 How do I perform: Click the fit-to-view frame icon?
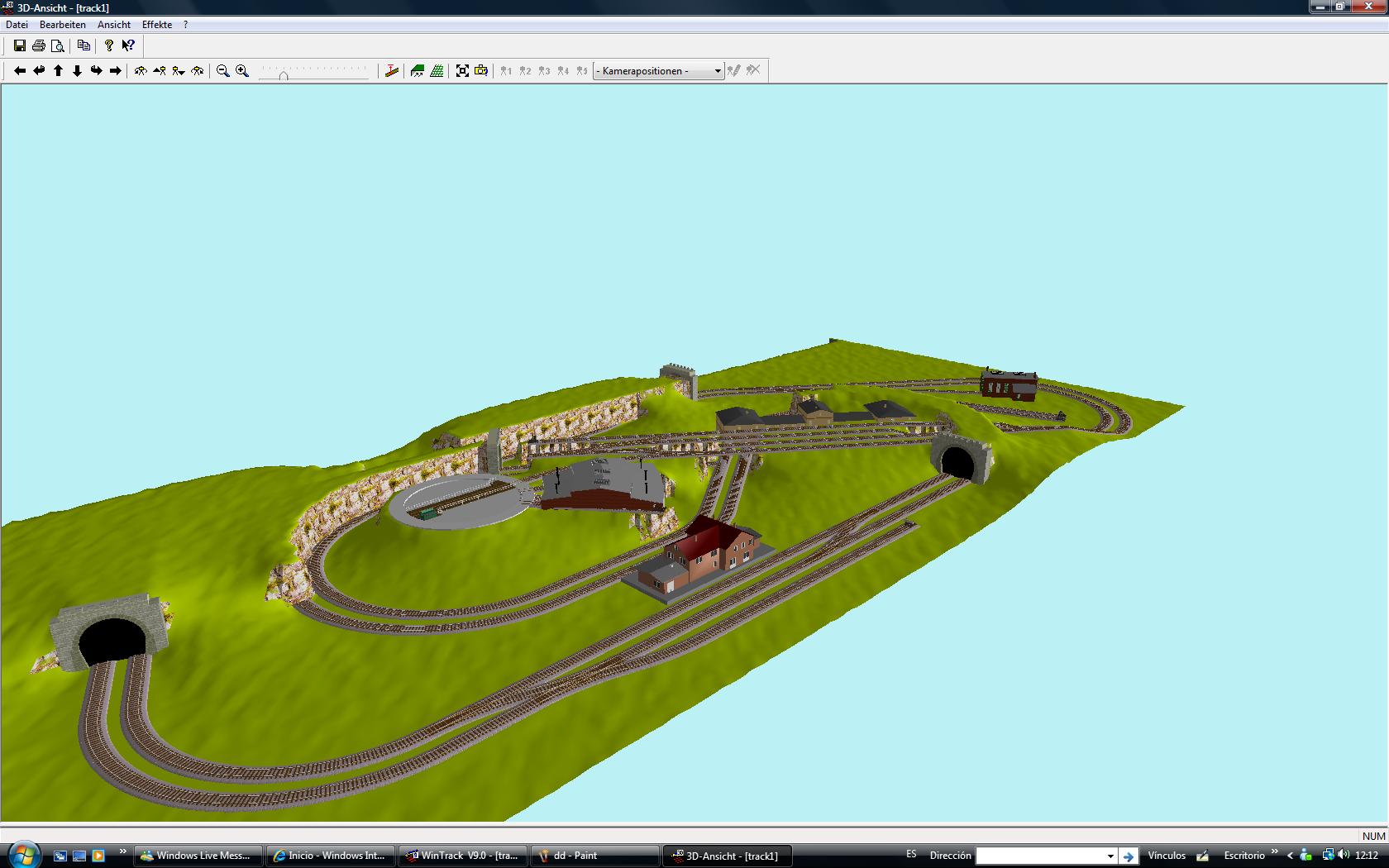pyautogui.click(x=462, y=71)
